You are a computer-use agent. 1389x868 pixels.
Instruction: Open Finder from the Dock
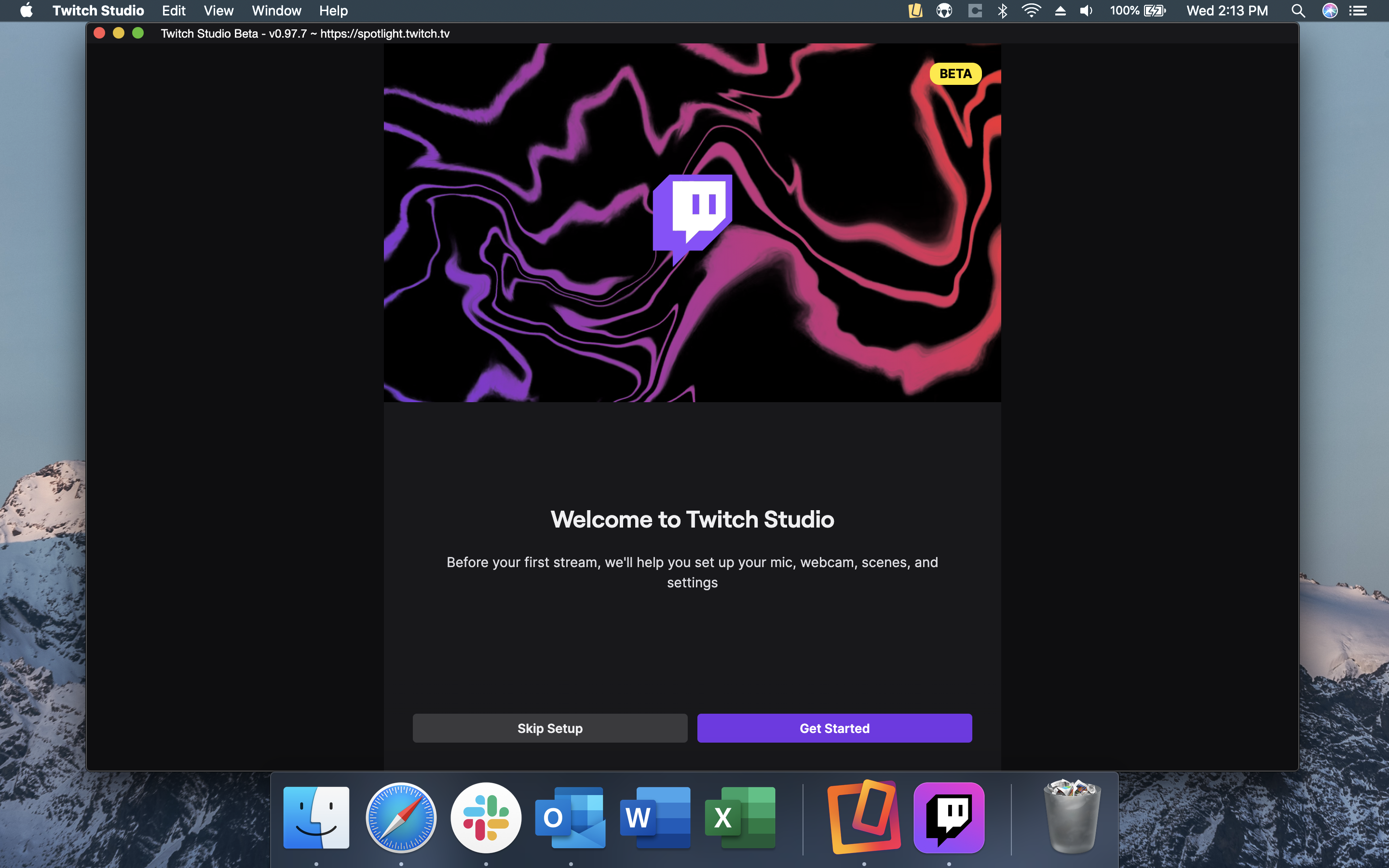(x=316, y=817)
